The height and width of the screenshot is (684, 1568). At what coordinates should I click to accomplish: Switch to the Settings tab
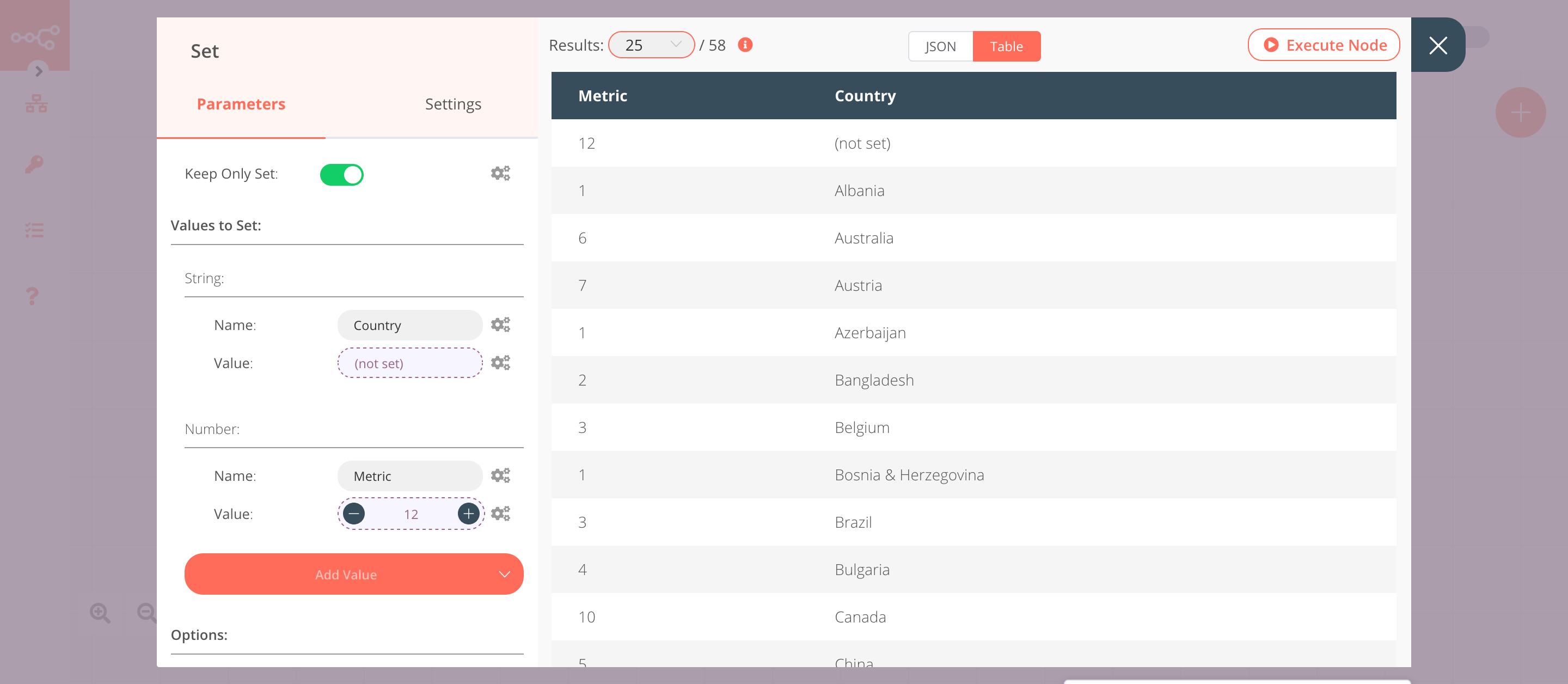point(453,103)
